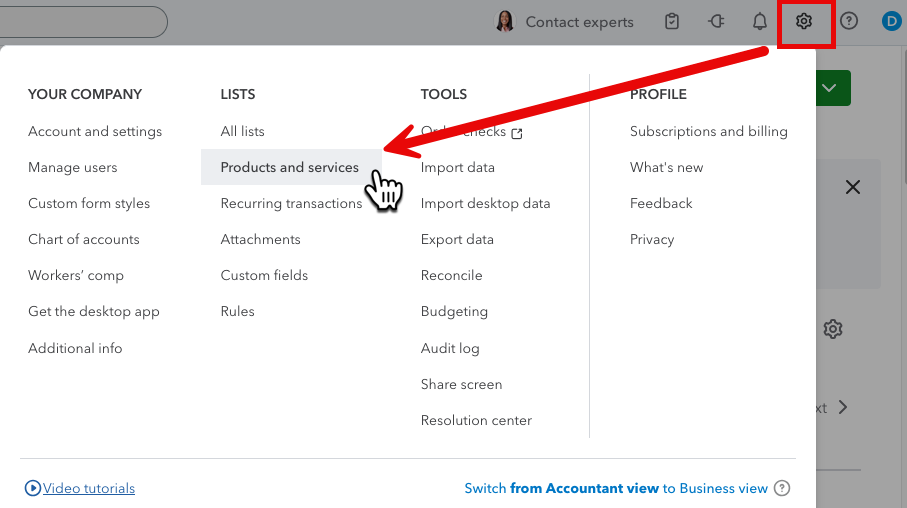
Task: Open Account and settings
Action: point(95,132)
